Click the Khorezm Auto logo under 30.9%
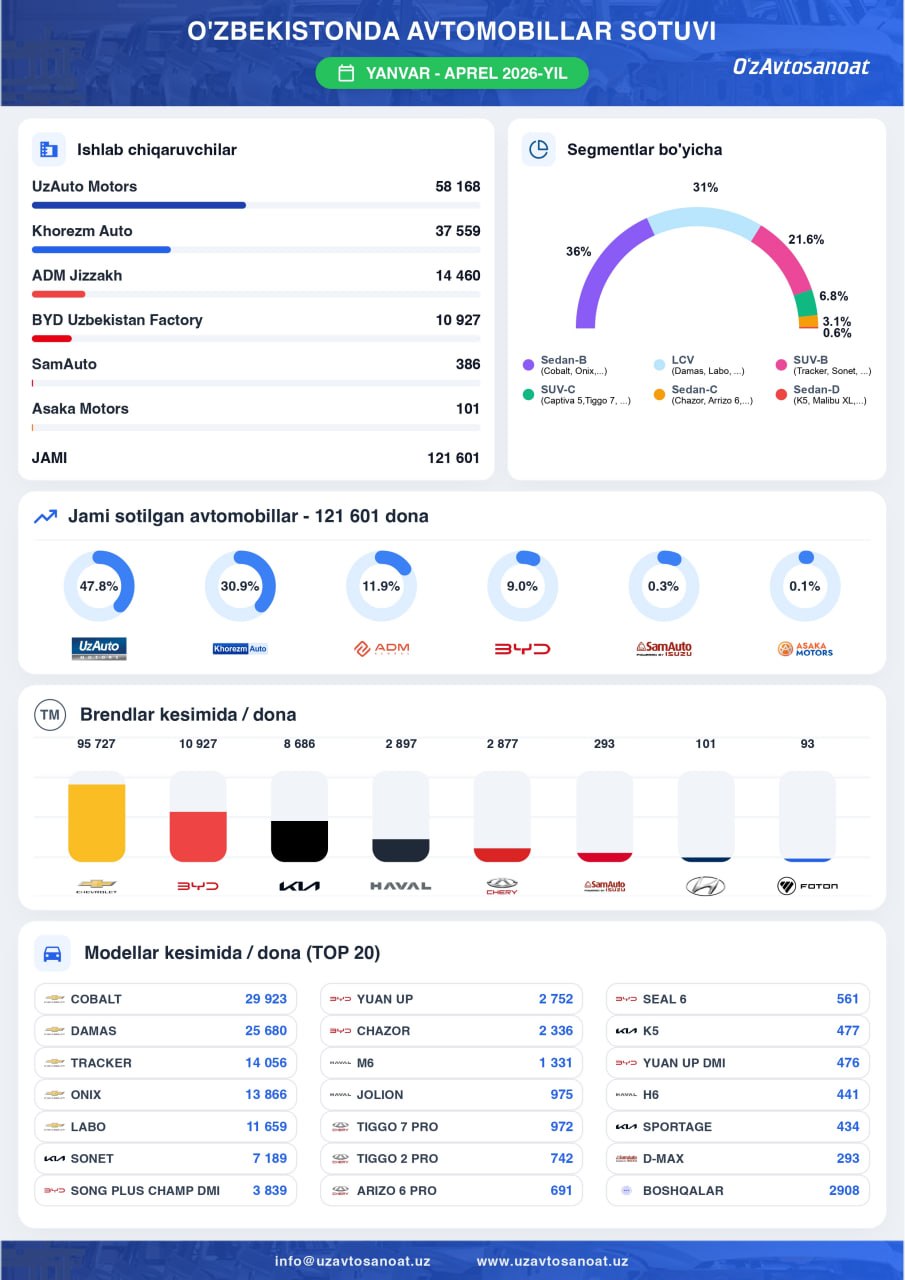Screen dimensions: 905x1280 pos(240,648)
